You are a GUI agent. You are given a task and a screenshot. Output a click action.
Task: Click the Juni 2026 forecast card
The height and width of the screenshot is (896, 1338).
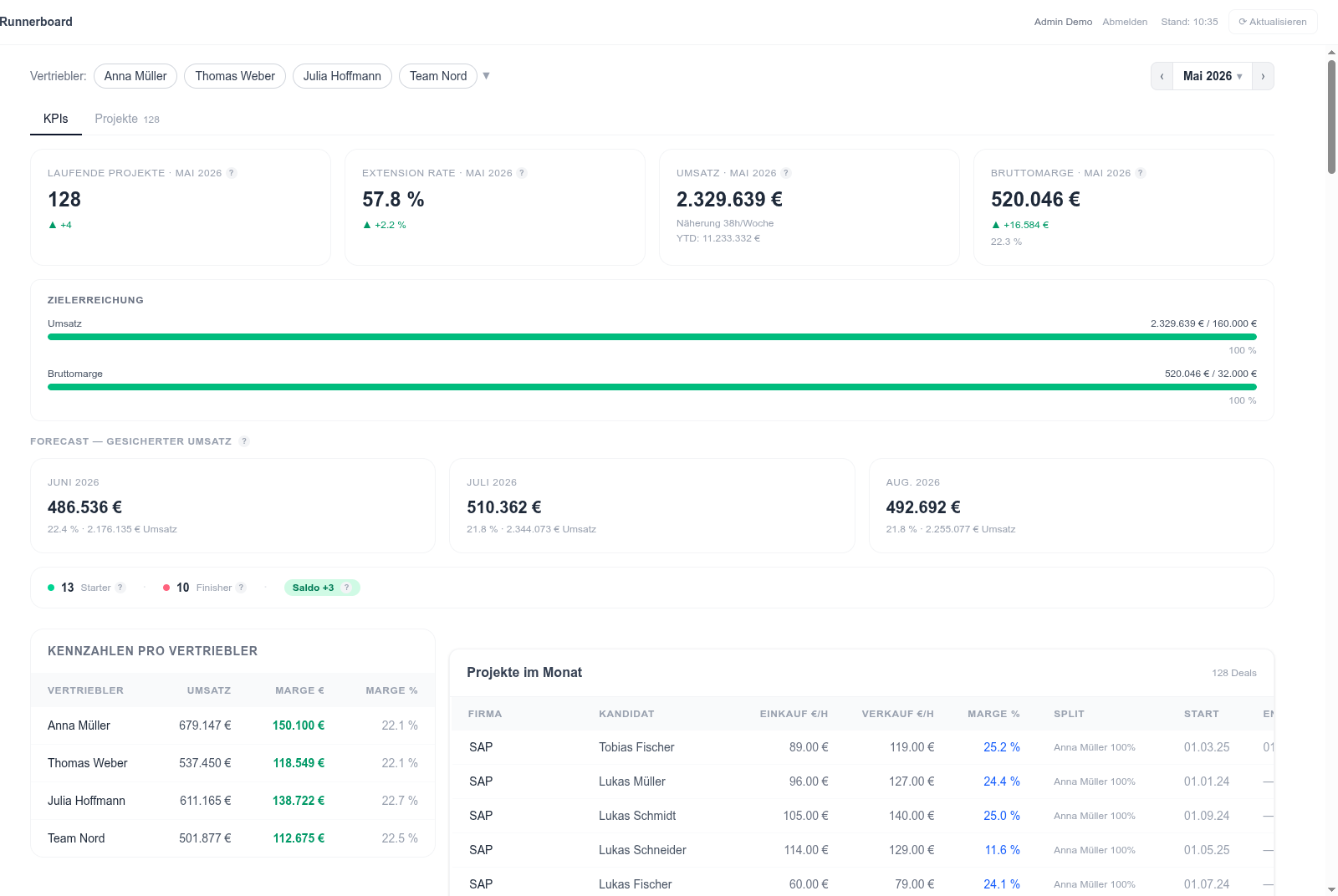tap(232, 506)
